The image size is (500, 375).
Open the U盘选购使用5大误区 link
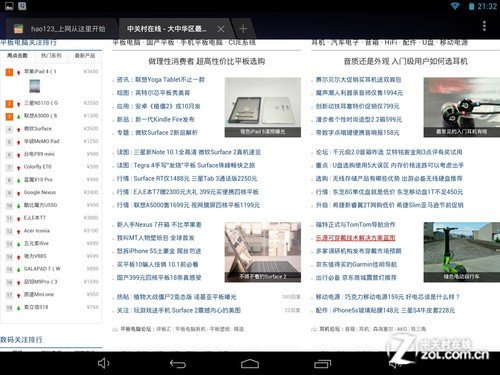361,165
